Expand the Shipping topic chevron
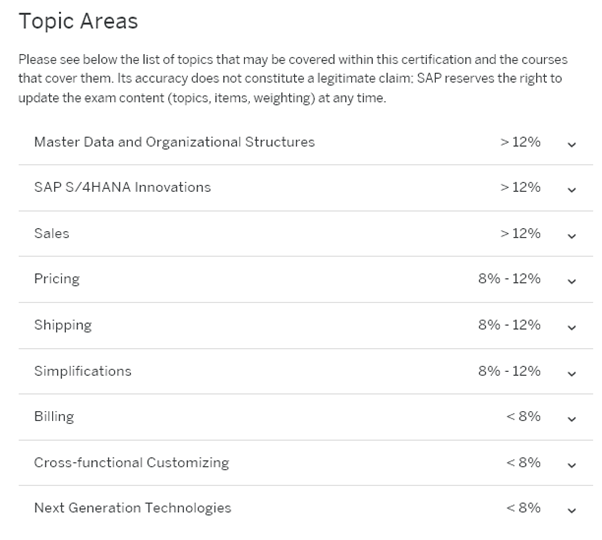 [x=572, y=328]
